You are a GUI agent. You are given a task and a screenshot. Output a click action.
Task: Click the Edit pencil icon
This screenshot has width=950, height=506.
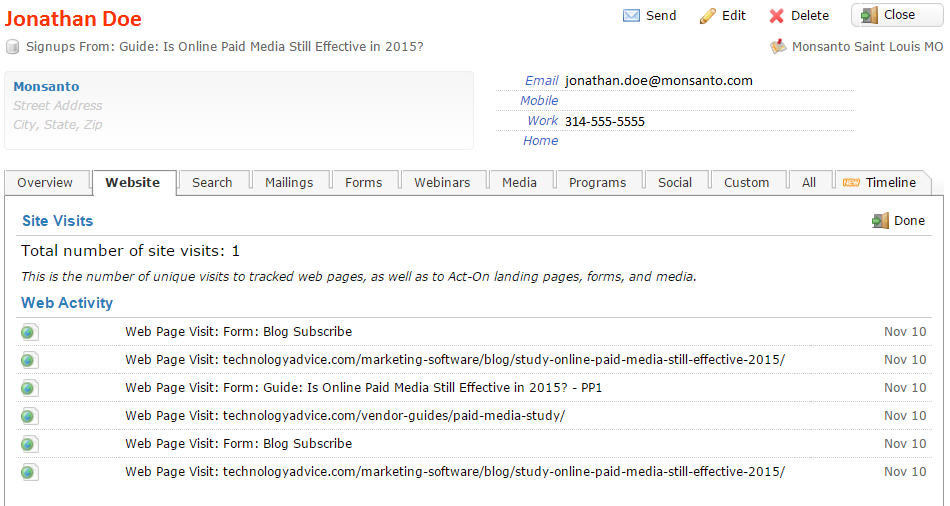tap(708, 16)
